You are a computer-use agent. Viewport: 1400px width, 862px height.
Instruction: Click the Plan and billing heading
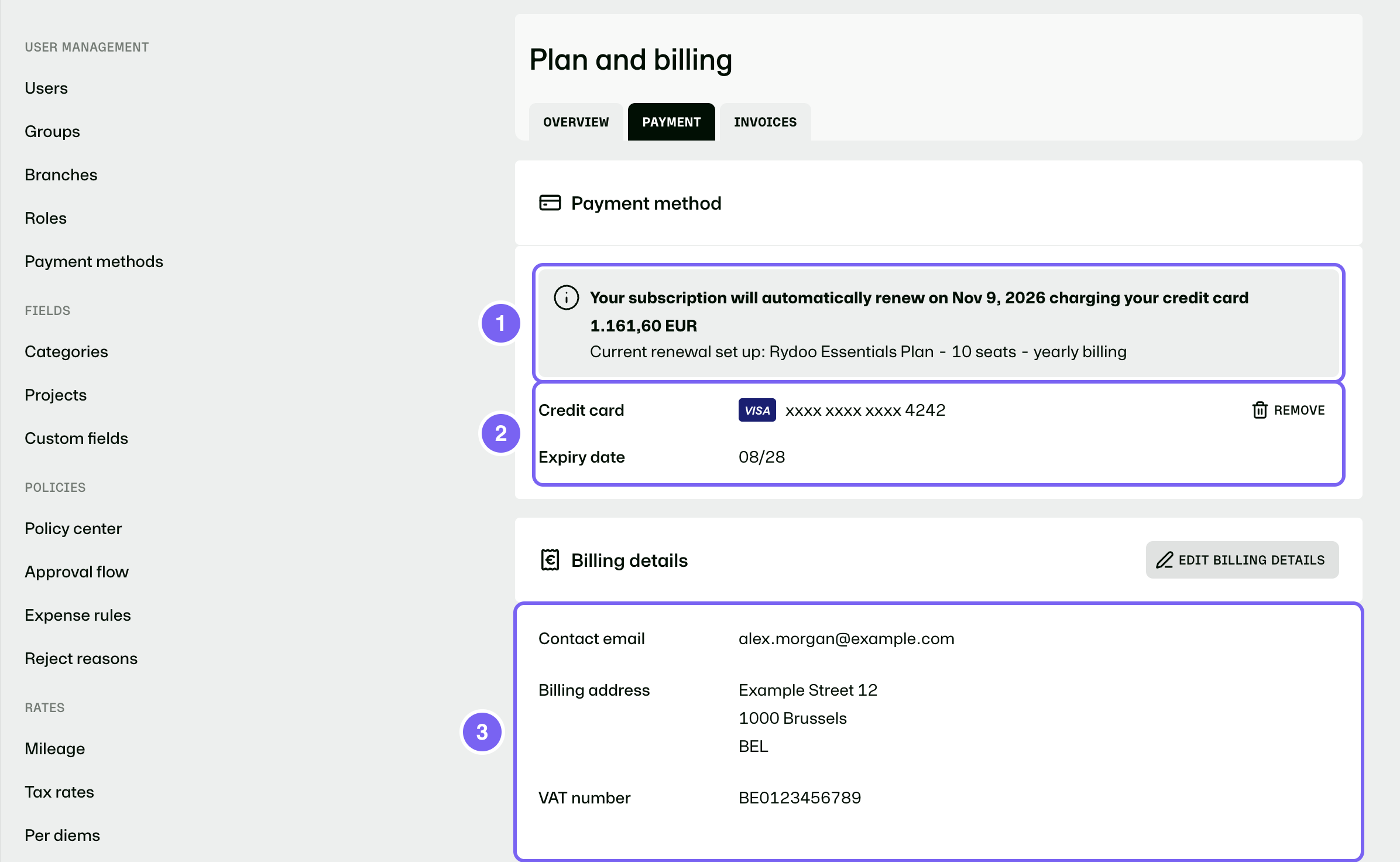(x=631, y=60)
